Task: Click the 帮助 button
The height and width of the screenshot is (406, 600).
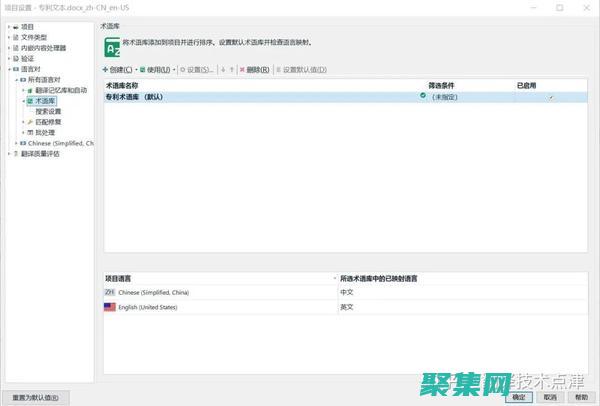Action: [x=581, y=397]
